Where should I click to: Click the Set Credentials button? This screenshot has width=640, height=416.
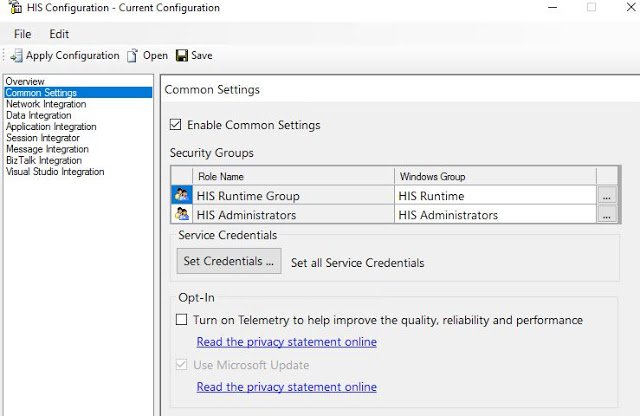[x=229, y=261]
